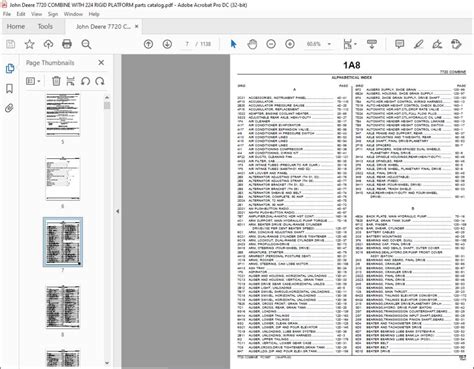
Task: Rotate page counterclockwise
Action: (x=85, y=81)
